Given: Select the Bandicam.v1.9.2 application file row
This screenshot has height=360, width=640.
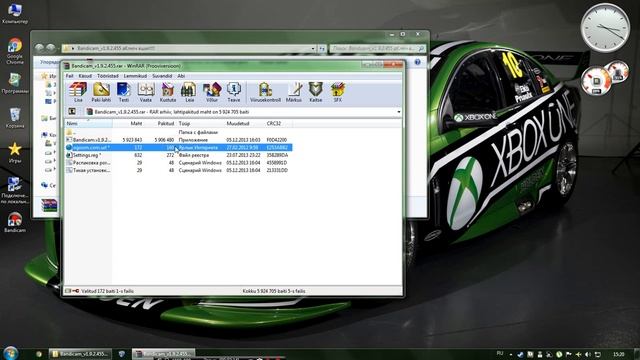Looking at the screenshot, I should click(178, 140).
